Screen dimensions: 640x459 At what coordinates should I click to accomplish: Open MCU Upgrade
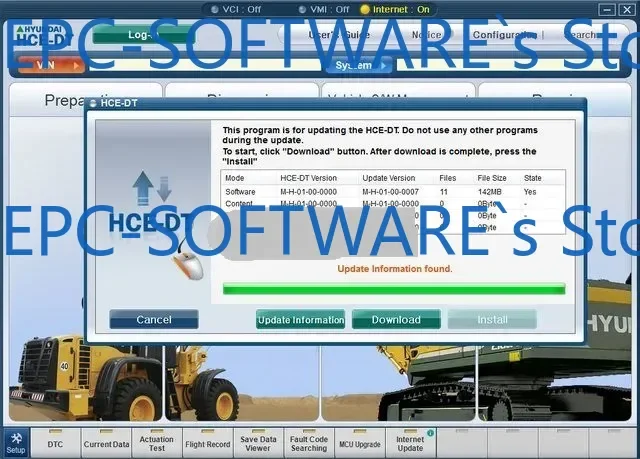click(360, 444)
